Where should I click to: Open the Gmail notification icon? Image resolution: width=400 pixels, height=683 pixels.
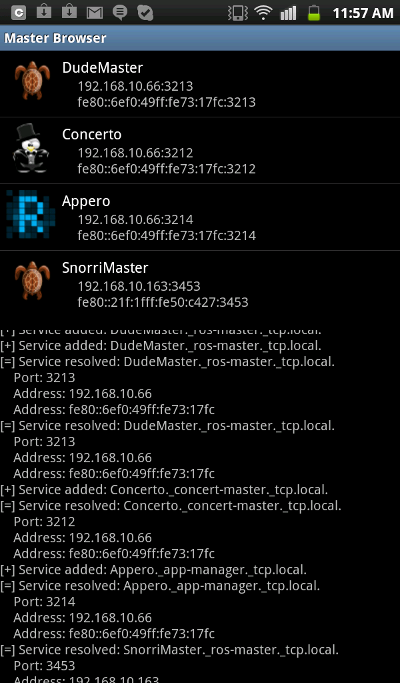point(95,13)
